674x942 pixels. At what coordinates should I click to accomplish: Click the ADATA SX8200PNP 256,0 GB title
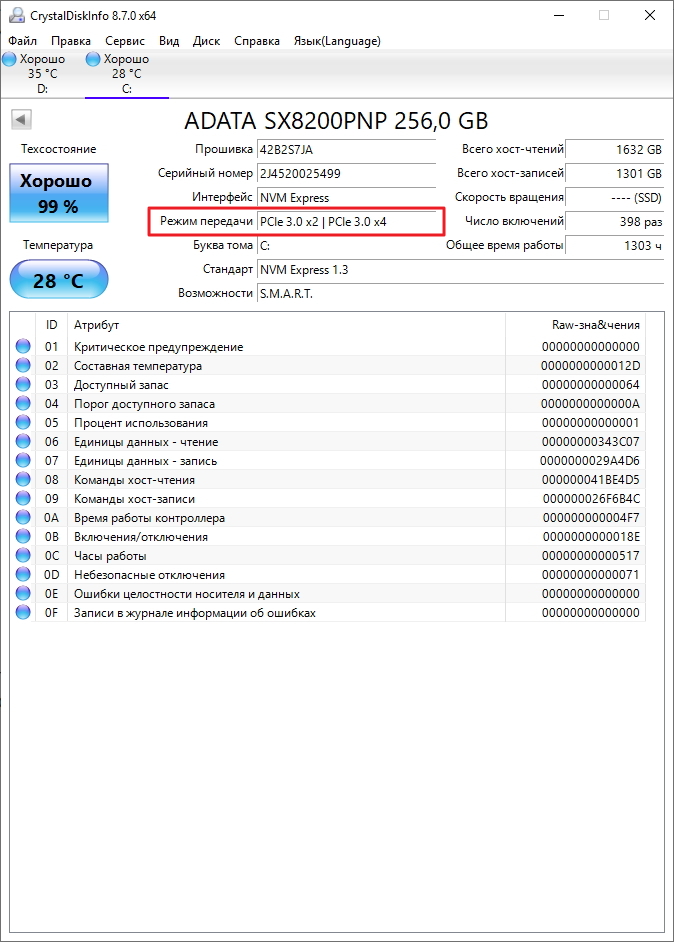click(x=336, y=121)
